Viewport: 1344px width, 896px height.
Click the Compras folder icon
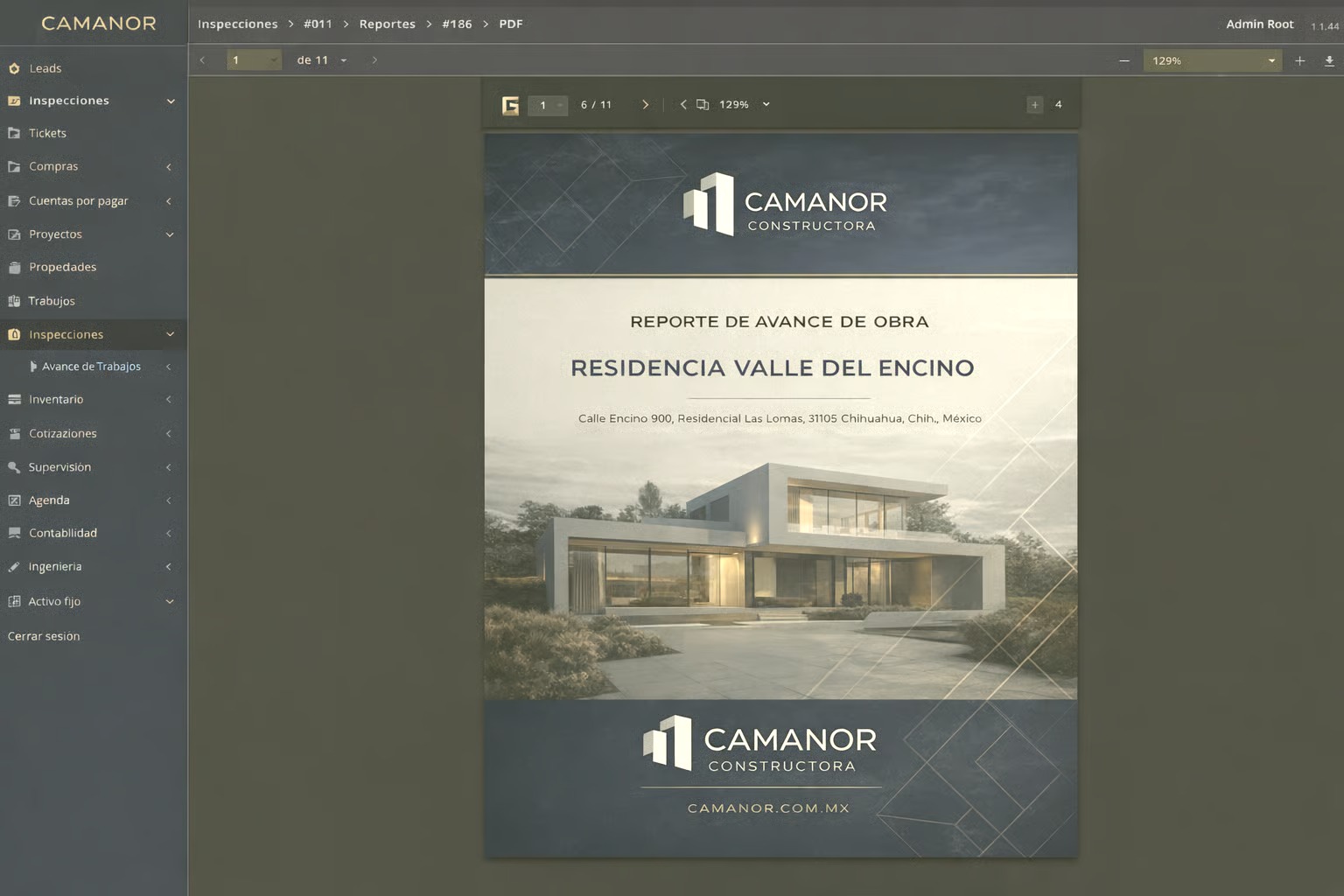14,166
